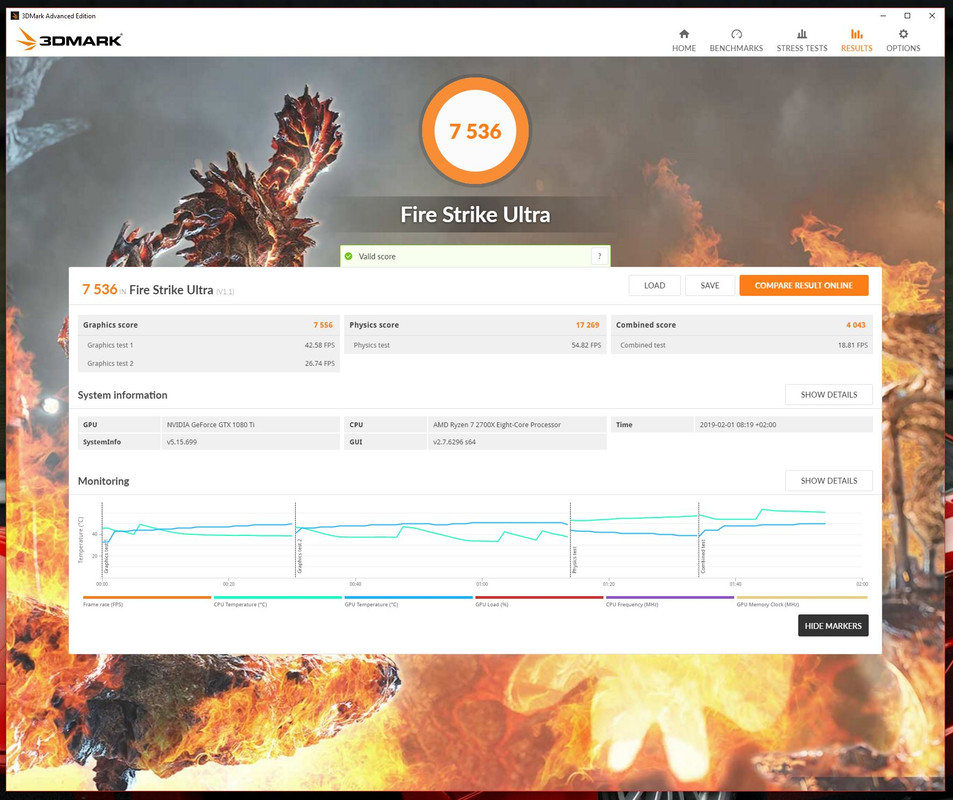Minimize the 3DMark window
Viewport: 953px width, 800px height.
[882, 16]
